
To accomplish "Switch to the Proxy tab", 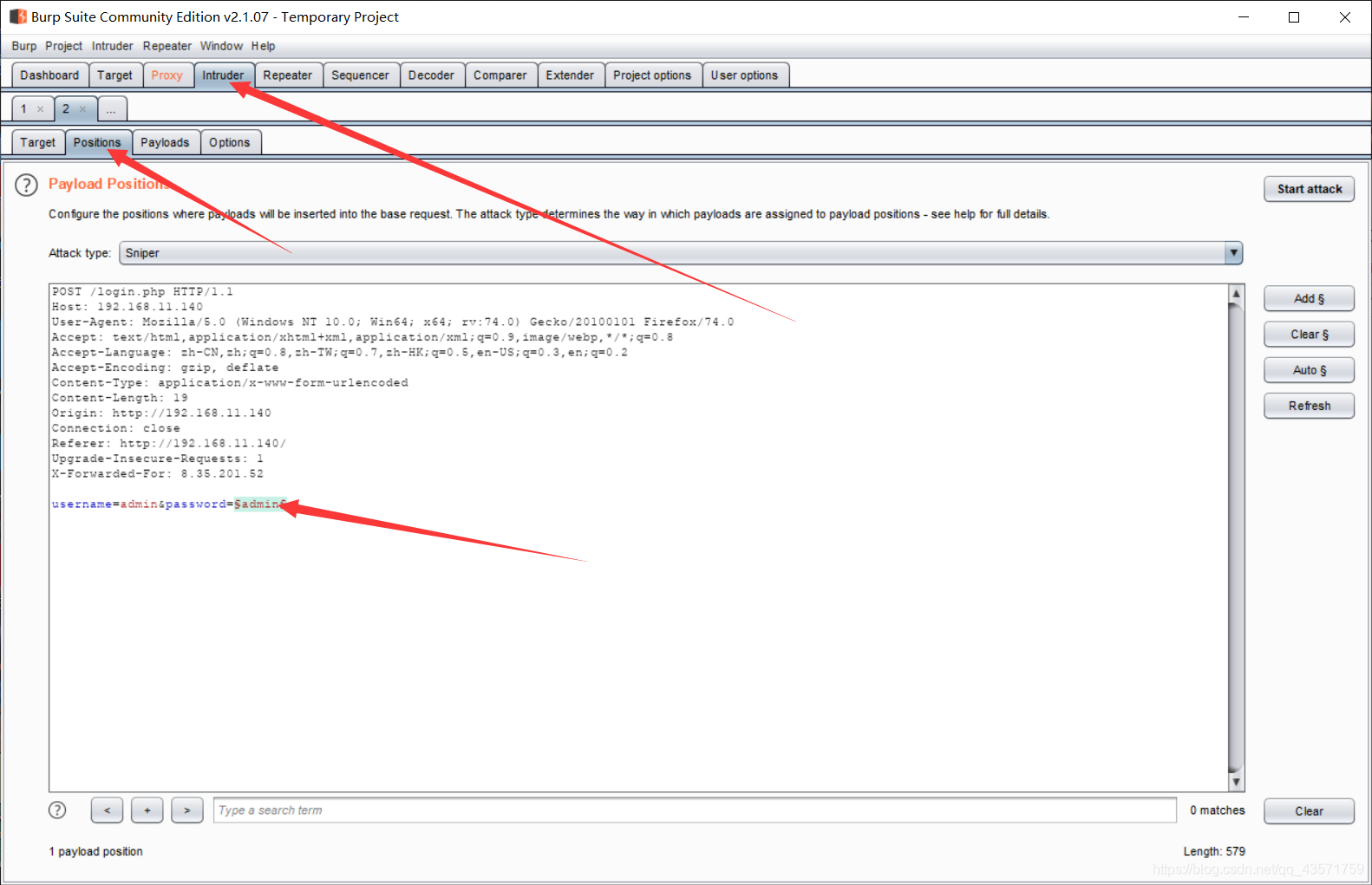I will pos(167,75).
